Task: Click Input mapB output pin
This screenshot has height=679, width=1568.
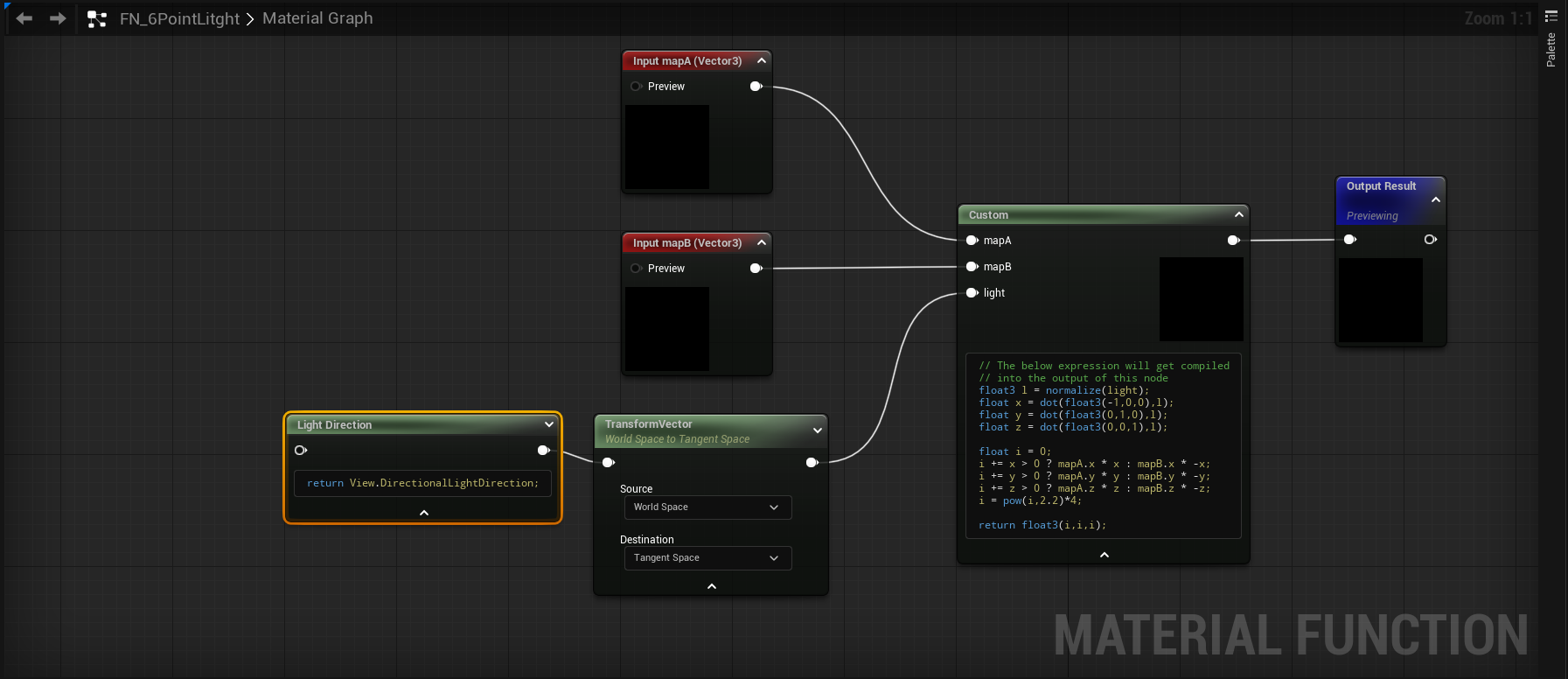Action: click(x=756, y=268)
